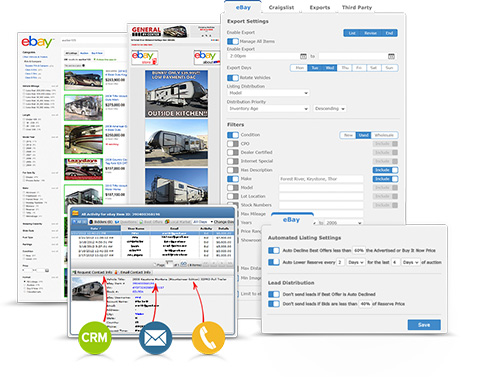Switch to the Third Party tab
Viewport: 478px width, 377px height.
pyautogui.click(x=357, y=7)
